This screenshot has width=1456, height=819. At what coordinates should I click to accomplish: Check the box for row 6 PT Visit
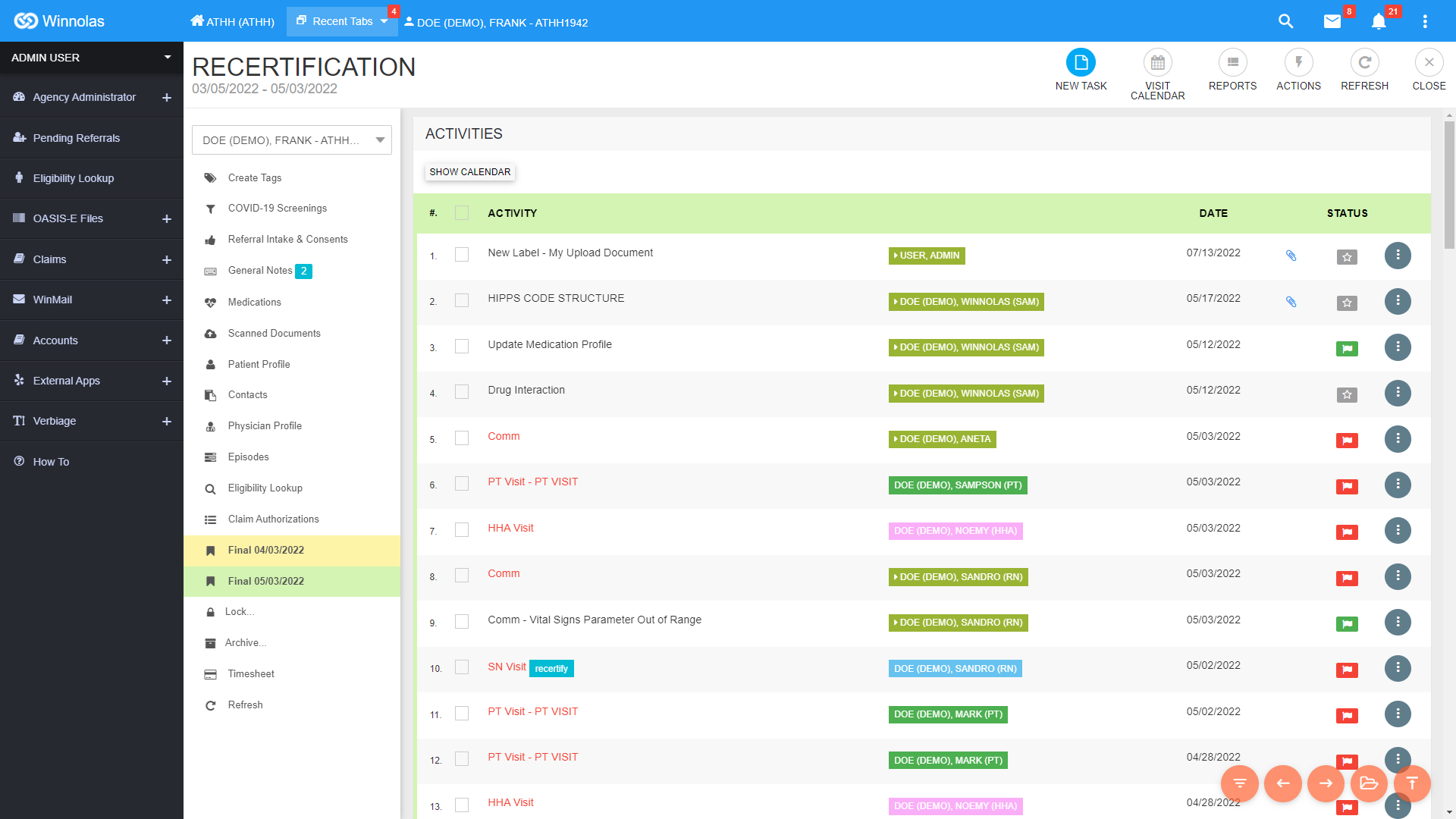click(462, 484)
